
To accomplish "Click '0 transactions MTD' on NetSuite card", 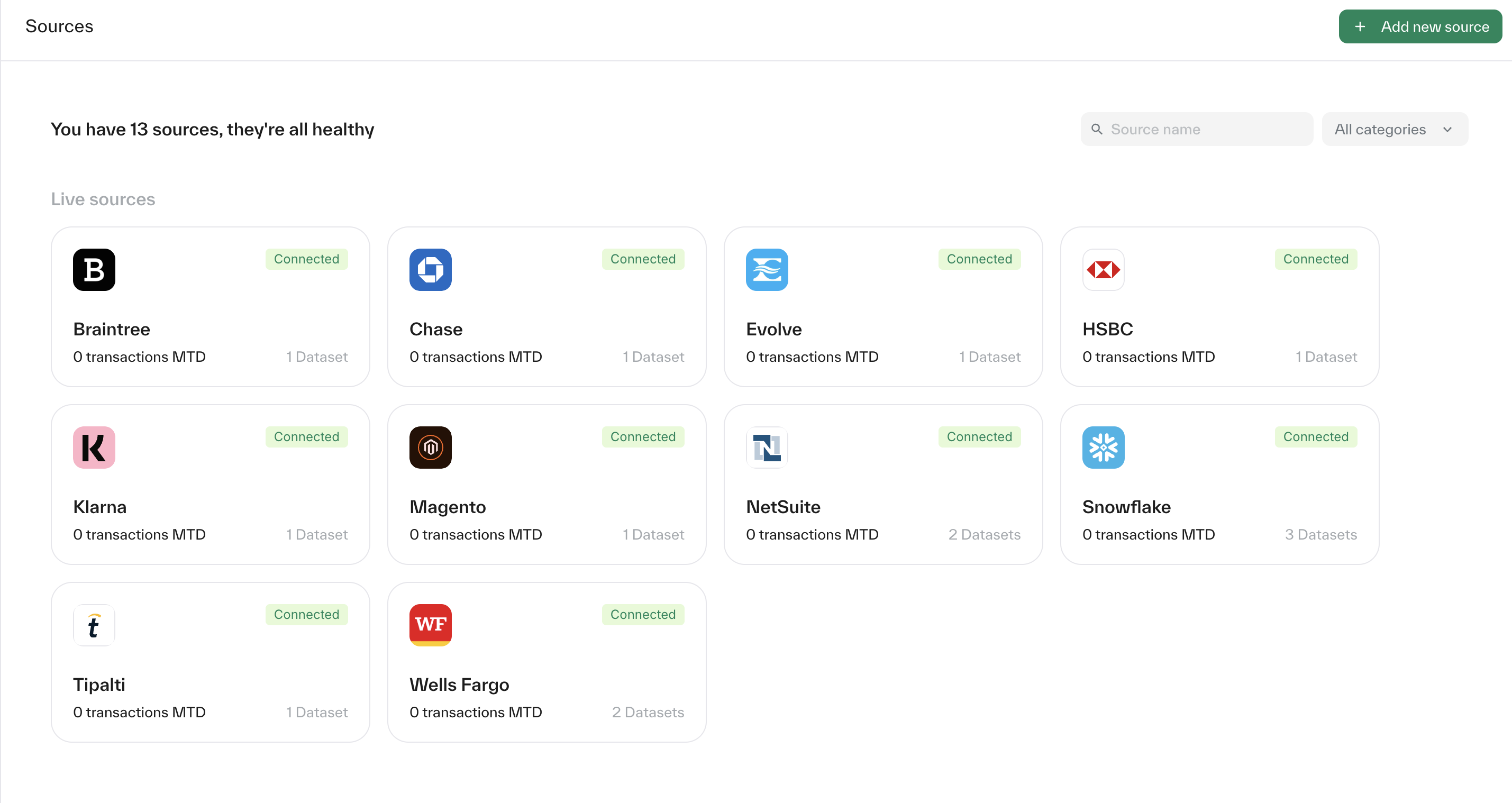I will (812, 535).
